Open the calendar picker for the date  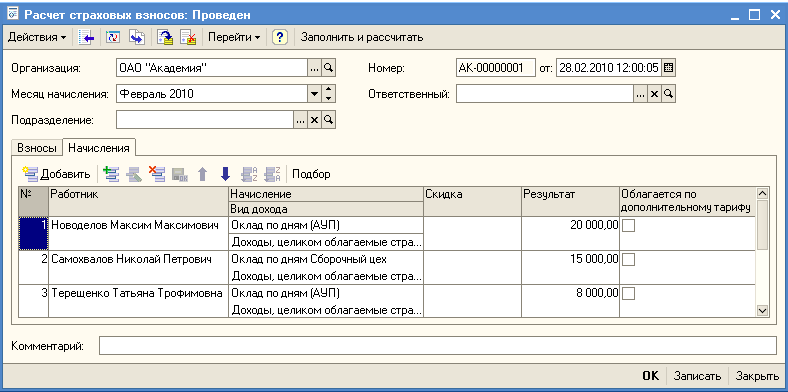coord(669,68)
